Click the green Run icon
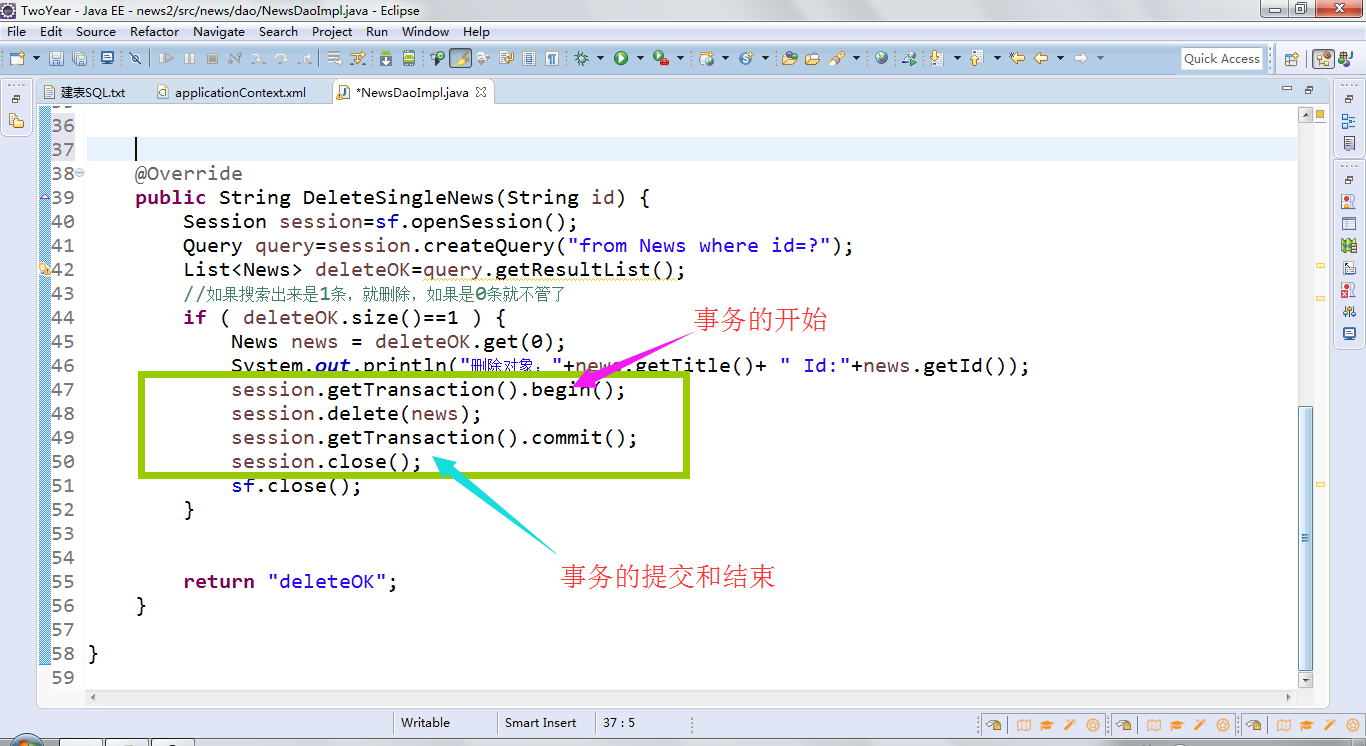 tap(621, 58)
